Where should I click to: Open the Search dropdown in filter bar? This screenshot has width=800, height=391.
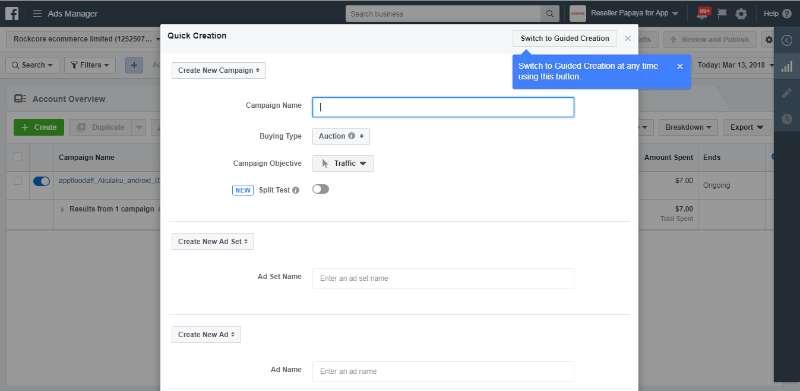click(x=32, y=65)
